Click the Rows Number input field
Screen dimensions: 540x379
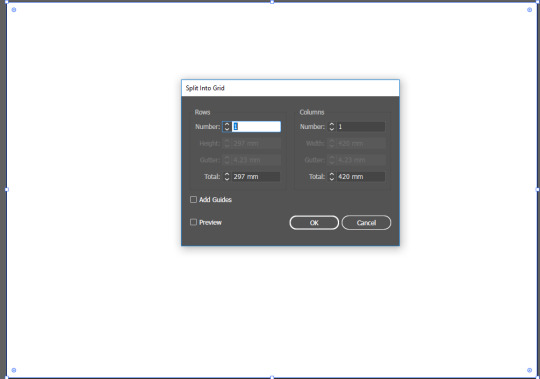[x=256, y=127]
